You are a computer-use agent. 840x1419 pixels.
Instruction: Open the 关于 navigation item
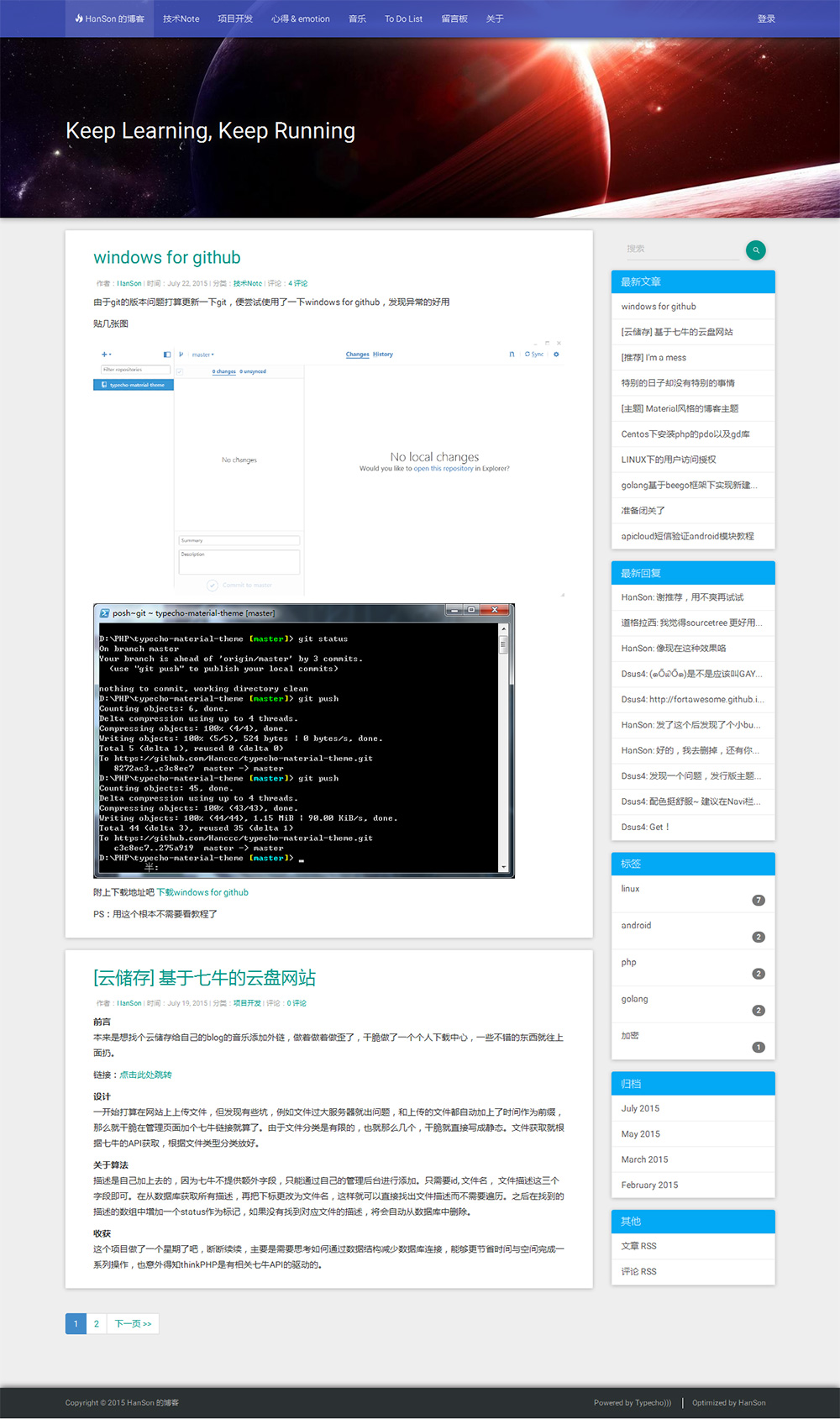click(495, 18)
